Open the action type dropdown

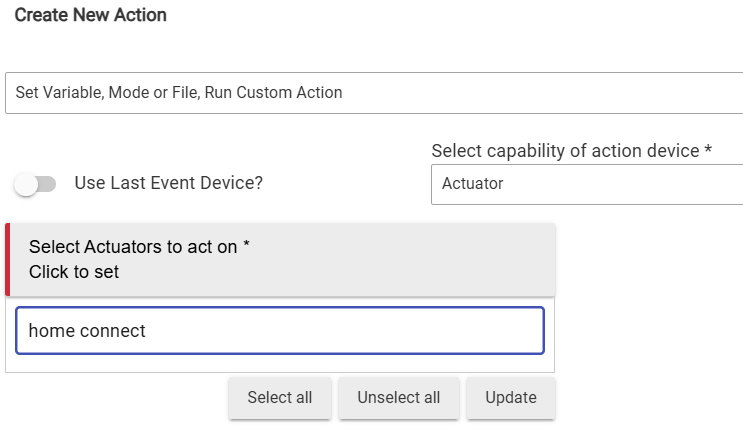click(373, 93)
